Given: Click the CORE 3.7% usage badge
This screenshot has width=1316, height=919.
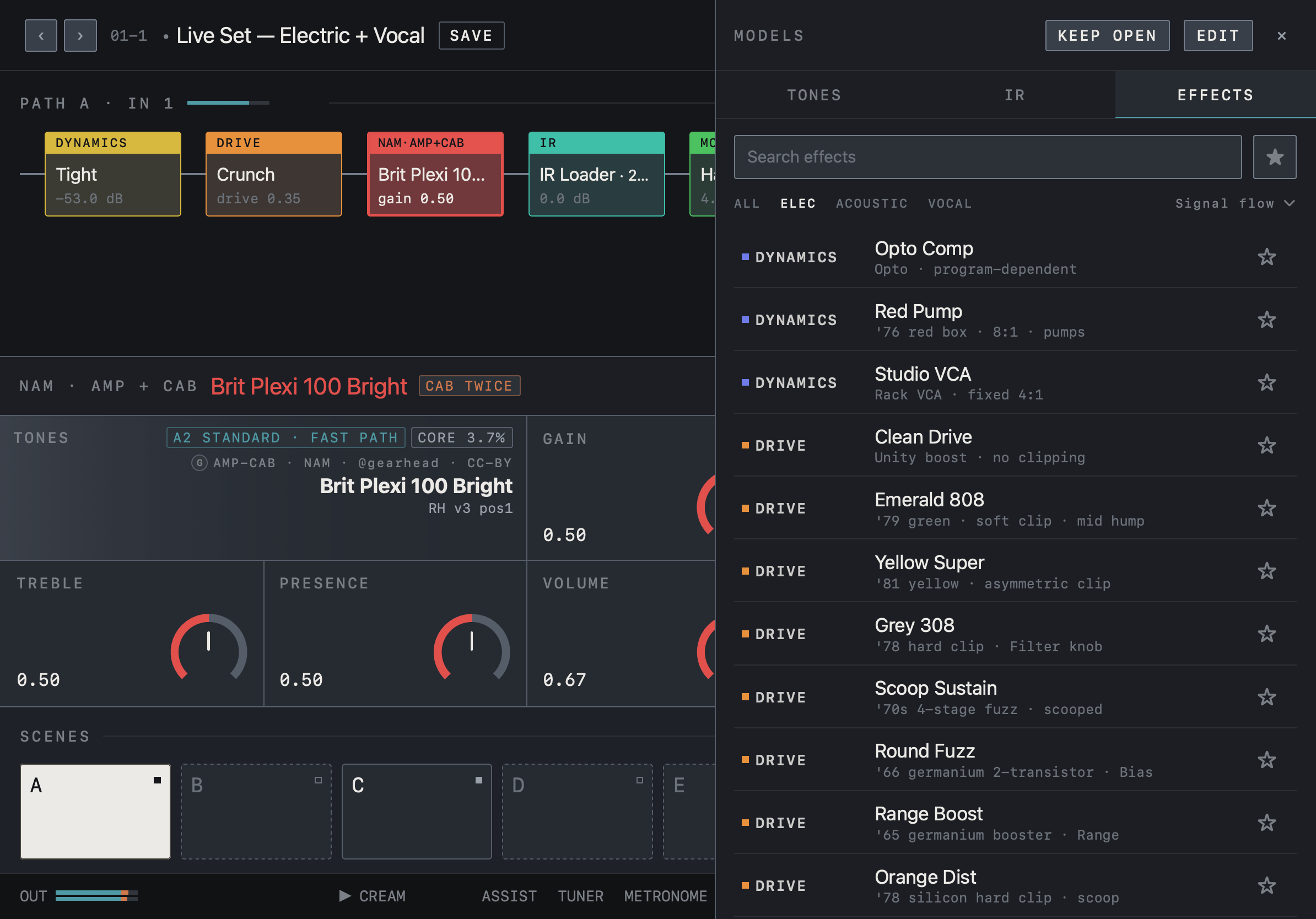Looking at the screenshot, I should tap(462, 437).
